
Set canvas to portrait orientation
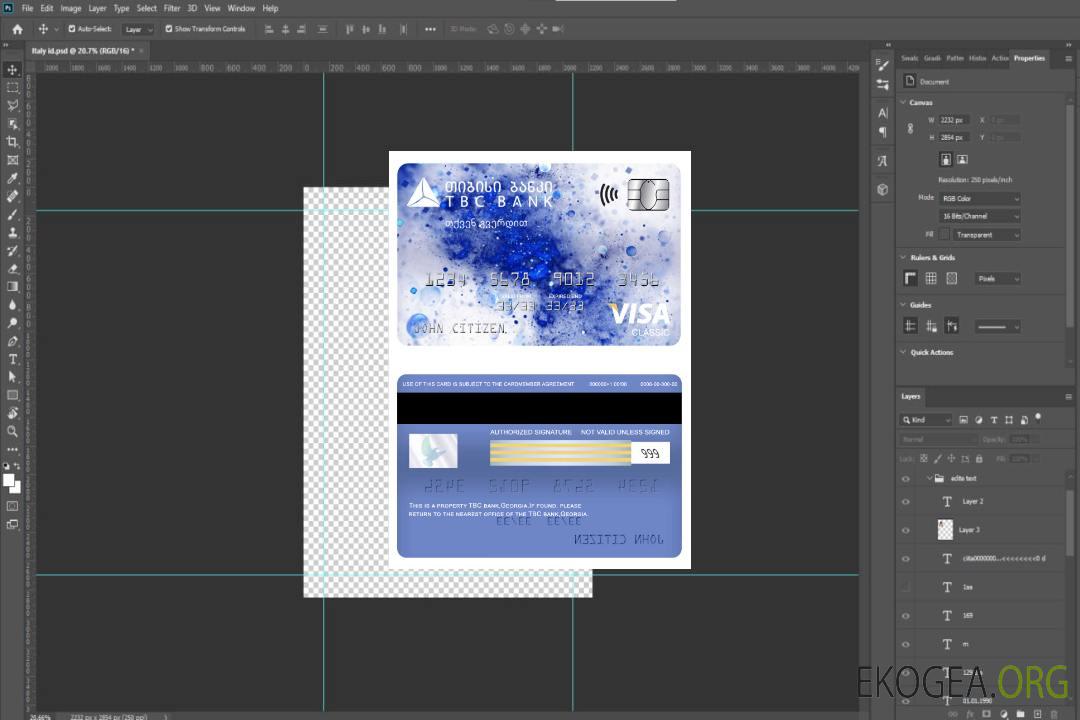[x=946, y=160]
